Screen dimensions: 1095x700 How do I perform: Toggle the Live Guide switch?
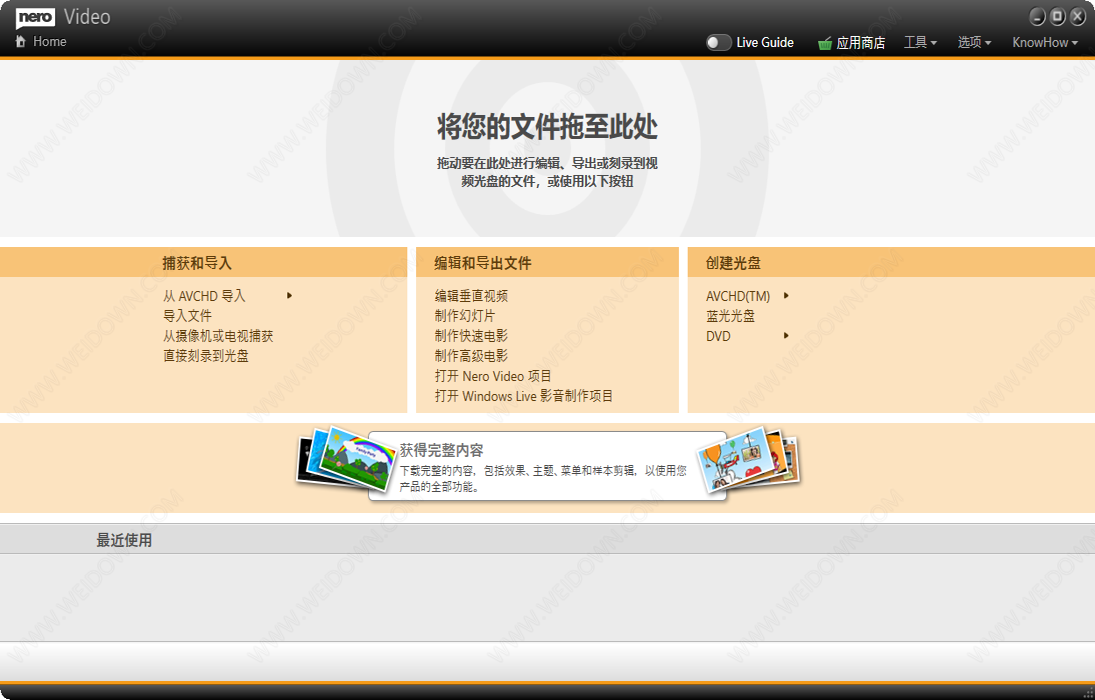(x=718, y=42)
